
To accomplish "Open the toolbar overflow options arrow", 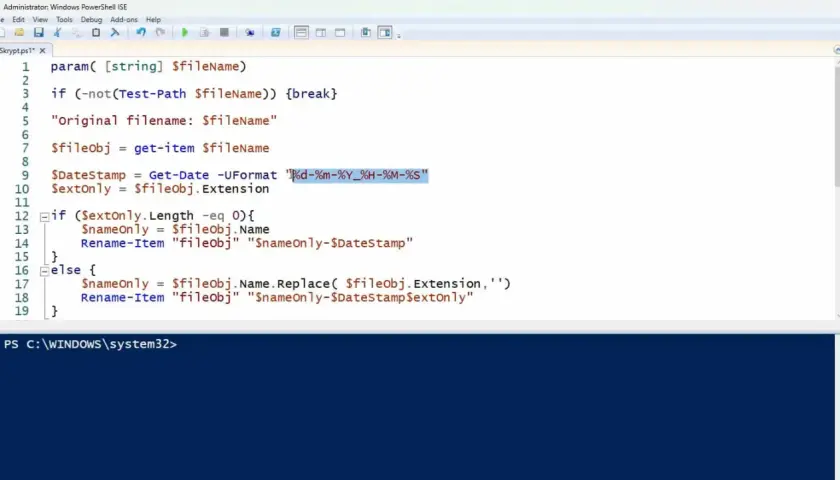I will [x=399, y=36].
